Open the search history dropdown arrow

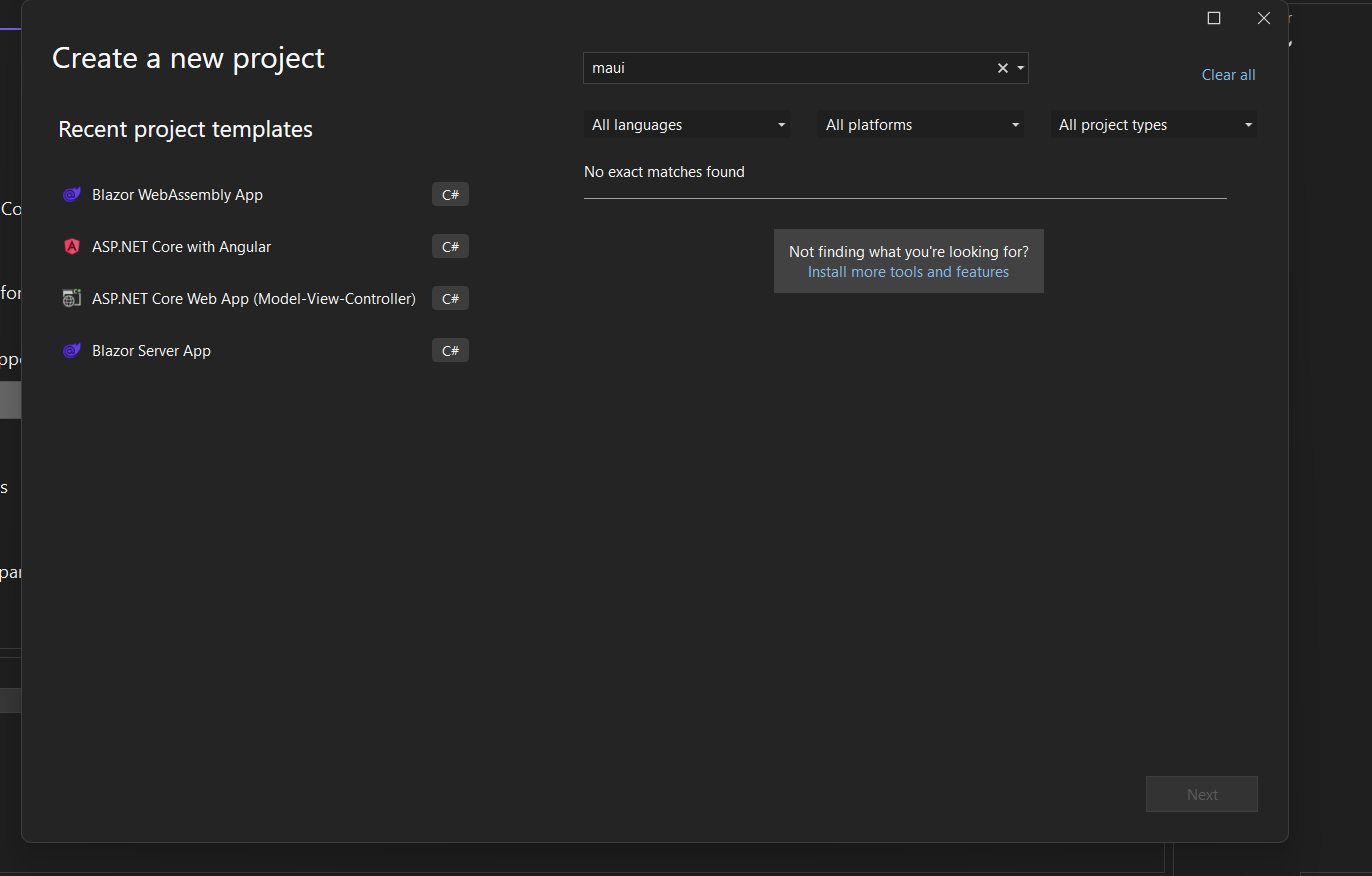click(x=1019, y=67)
